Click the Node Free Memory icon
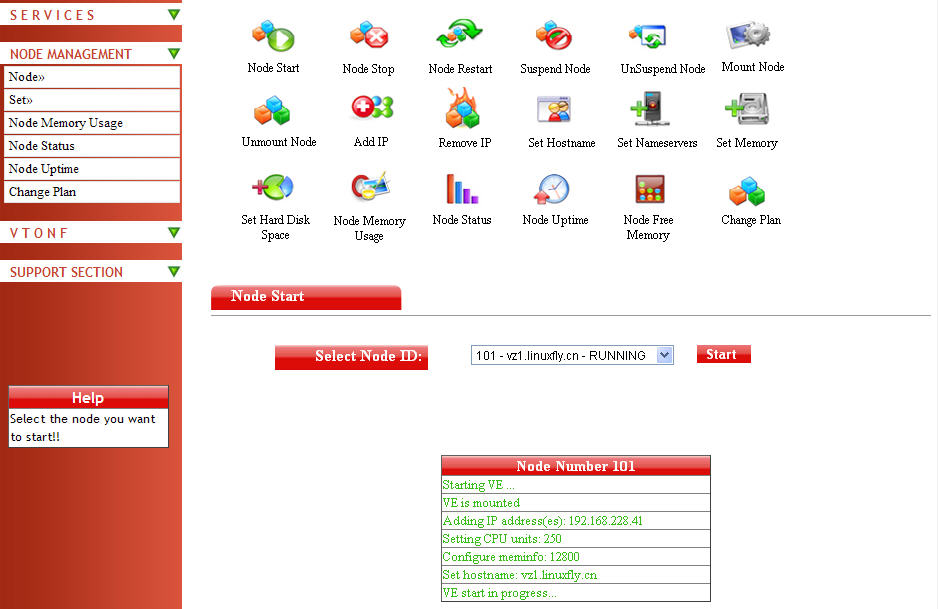 649,188
